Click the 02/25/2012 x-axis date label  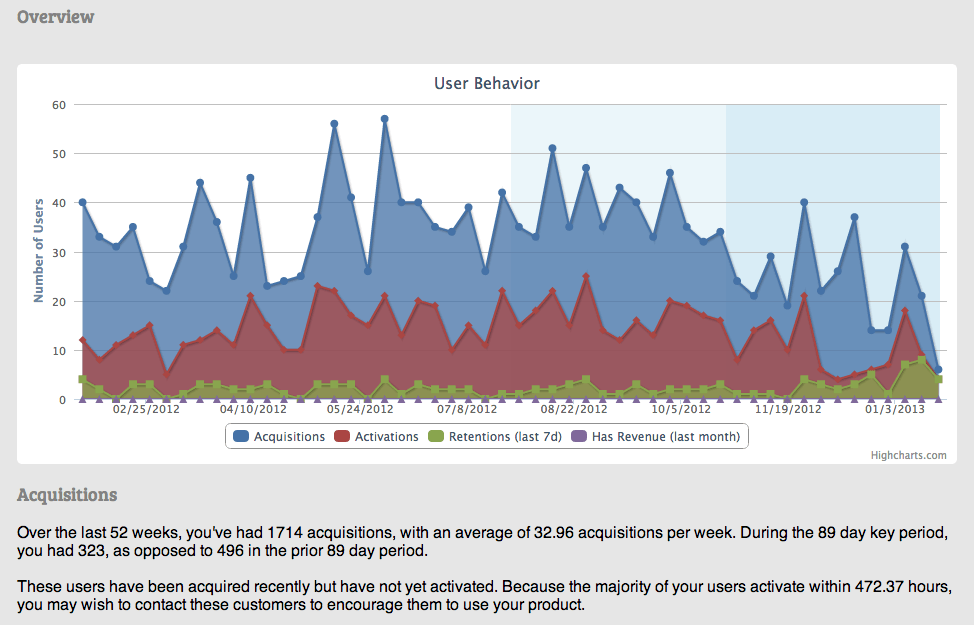click(x=146, y=409)
